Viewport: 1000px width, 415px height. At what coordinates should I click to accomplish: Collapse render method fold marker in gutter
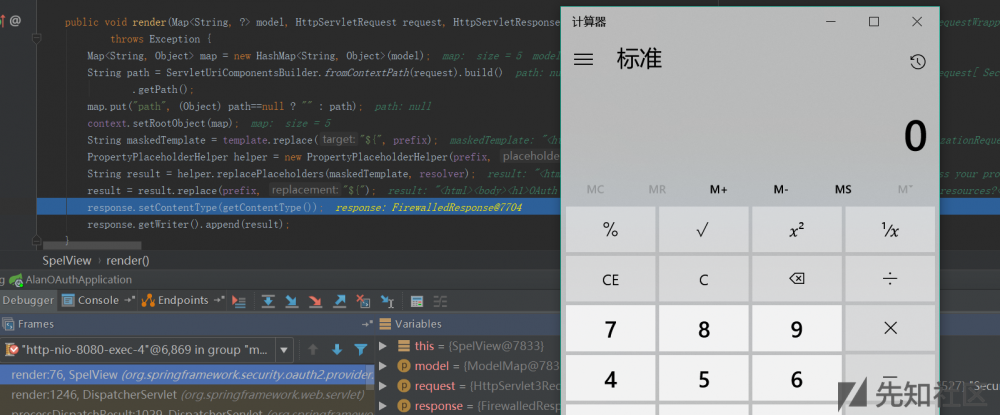pyautogui.click(x=36, y=39)
